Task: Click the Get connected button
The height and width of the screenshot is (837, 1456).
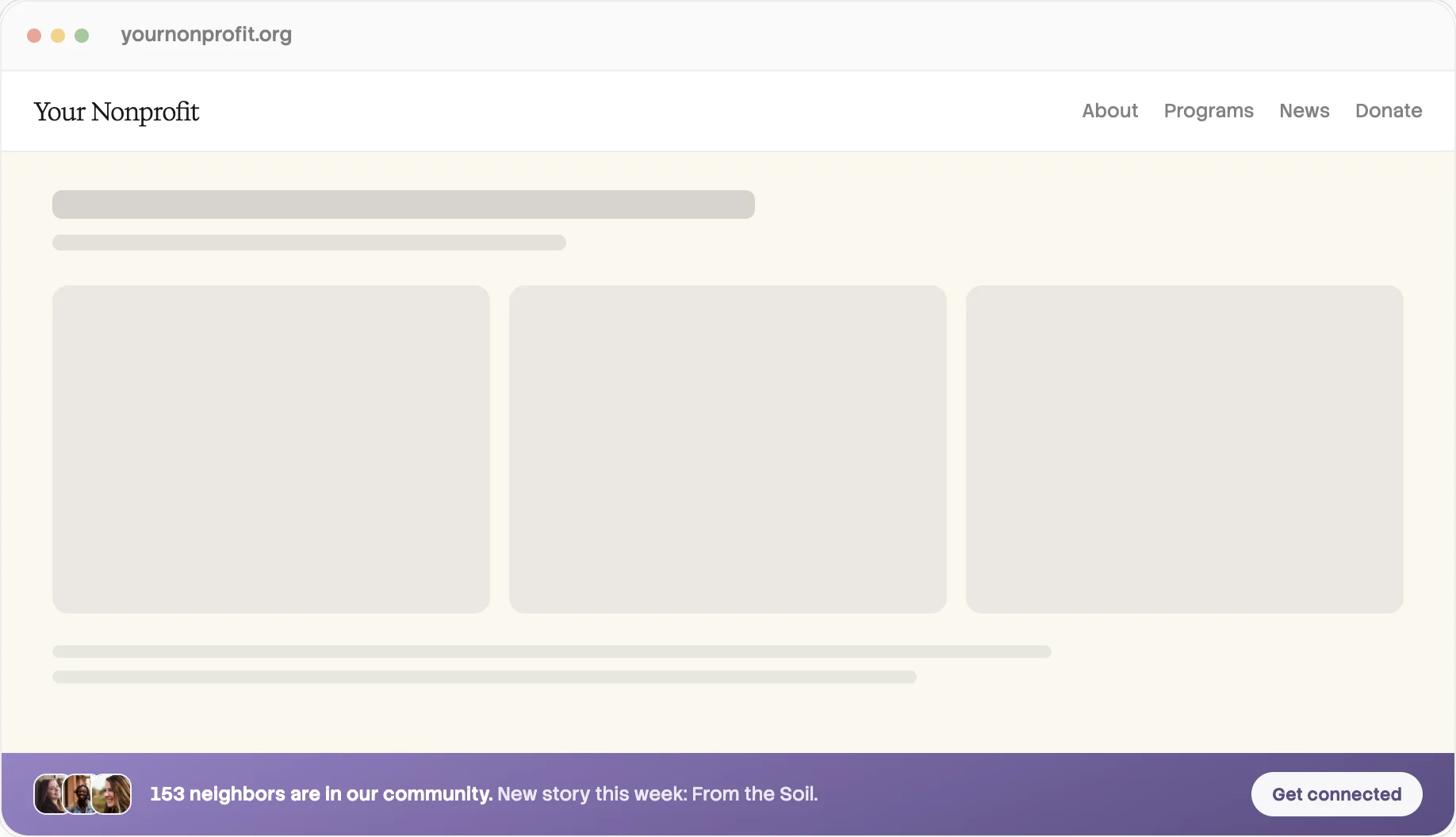Action: (x=1336, y=794)
